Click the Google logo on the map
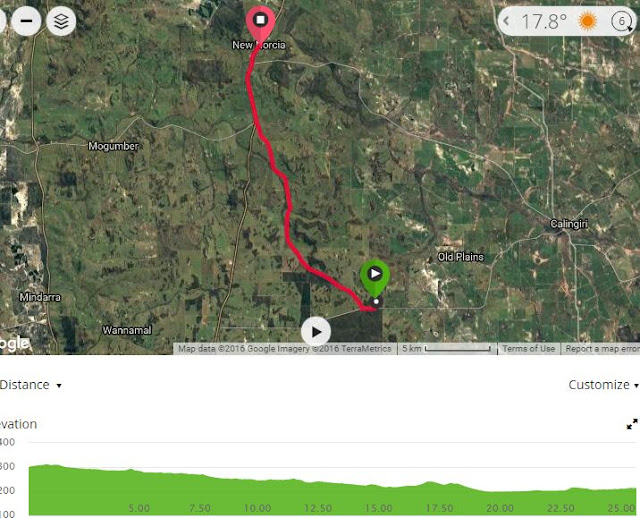Screen dimensions: 640x518 tap(15, 344)
